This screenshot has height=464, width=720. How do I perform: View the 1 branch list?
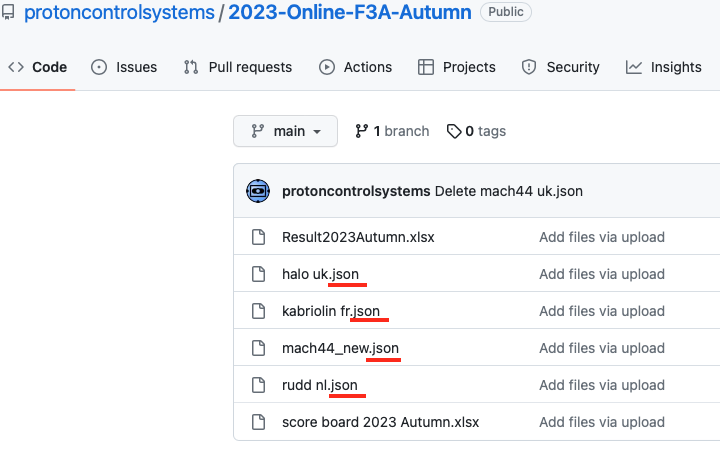pyautogui.click(x=392, y=131)
